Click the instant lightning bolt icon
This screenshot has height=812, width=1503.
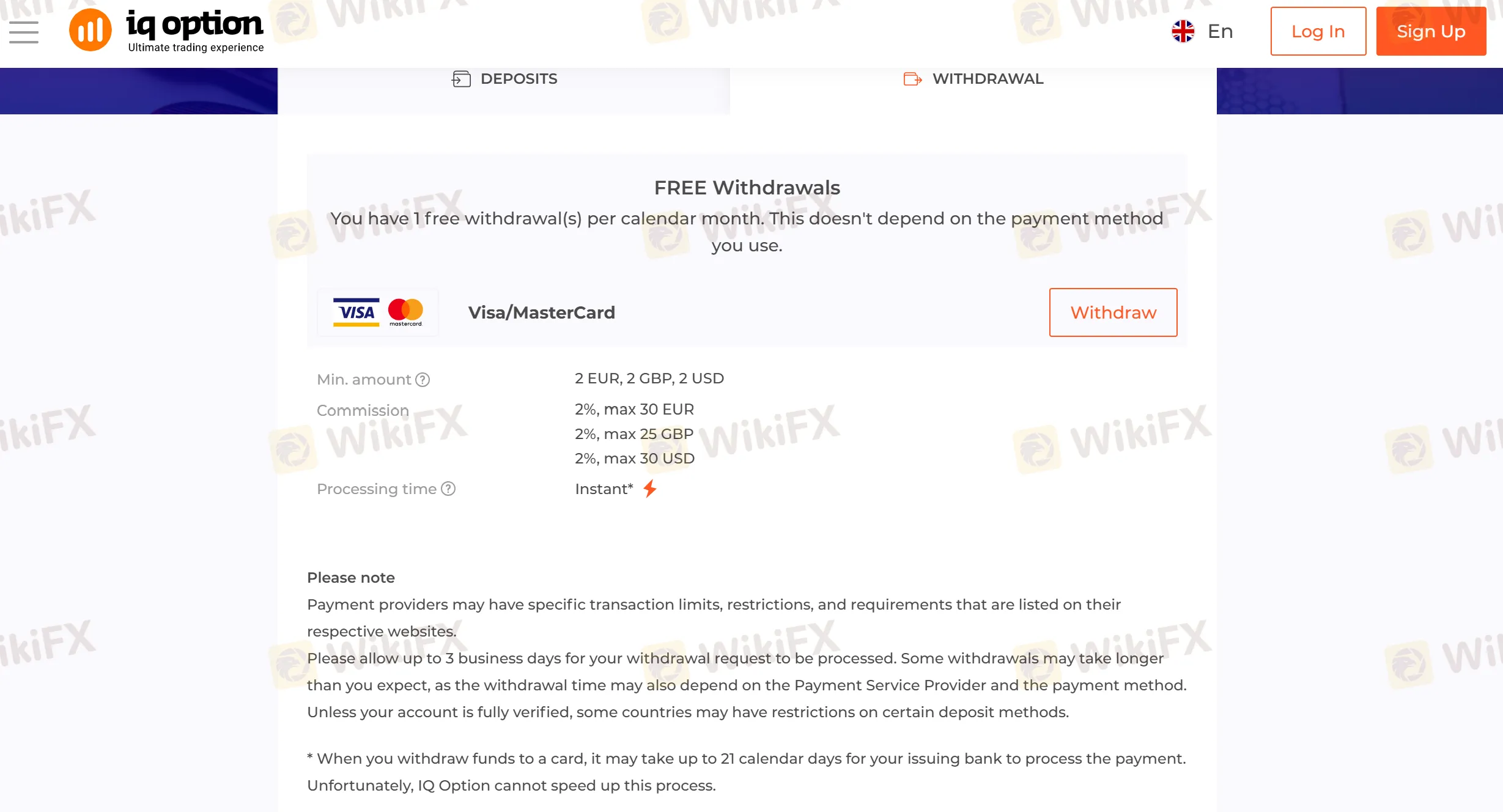click(650, 489)
